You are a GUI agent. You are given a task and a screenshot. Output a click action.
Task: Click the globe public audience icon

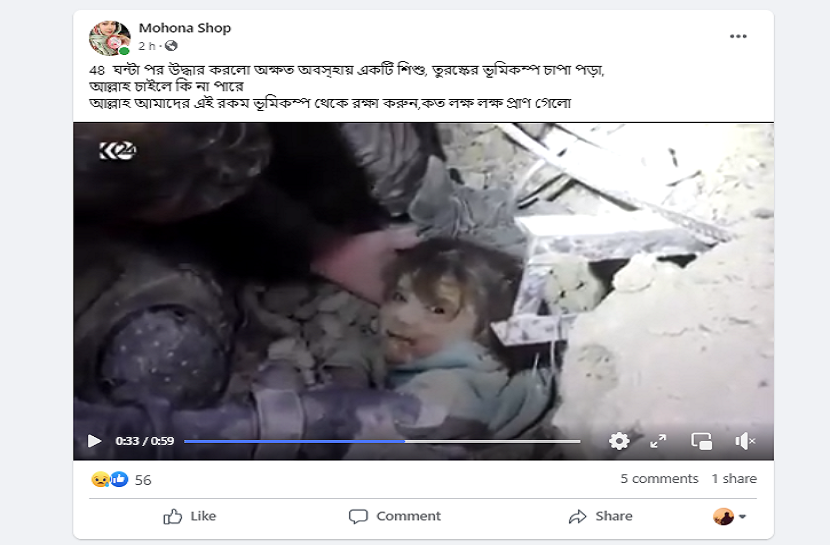pyautogui.click(x=171, y=46)
